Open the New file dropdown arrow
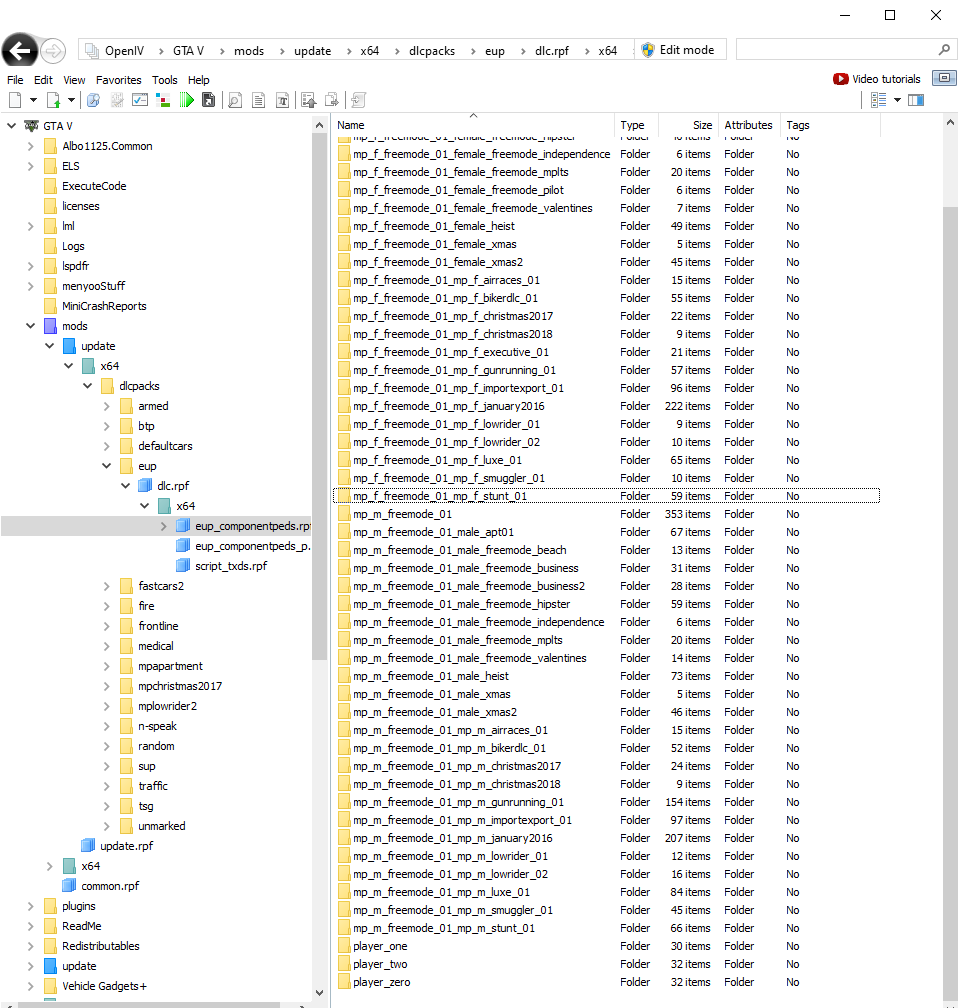The width and height of the screenshot is (958, 1008). click(x=33, y=100)
